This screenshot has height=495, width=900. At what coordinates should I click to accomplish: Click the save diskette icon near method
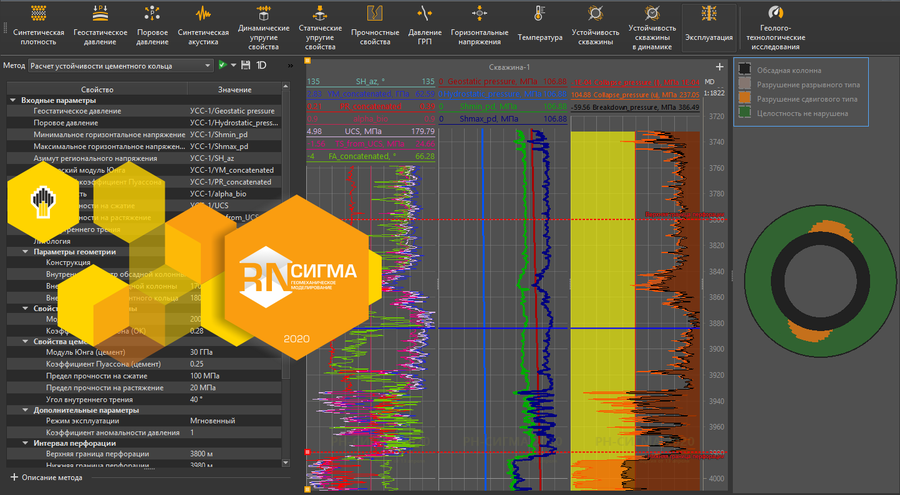coord(245,65)
